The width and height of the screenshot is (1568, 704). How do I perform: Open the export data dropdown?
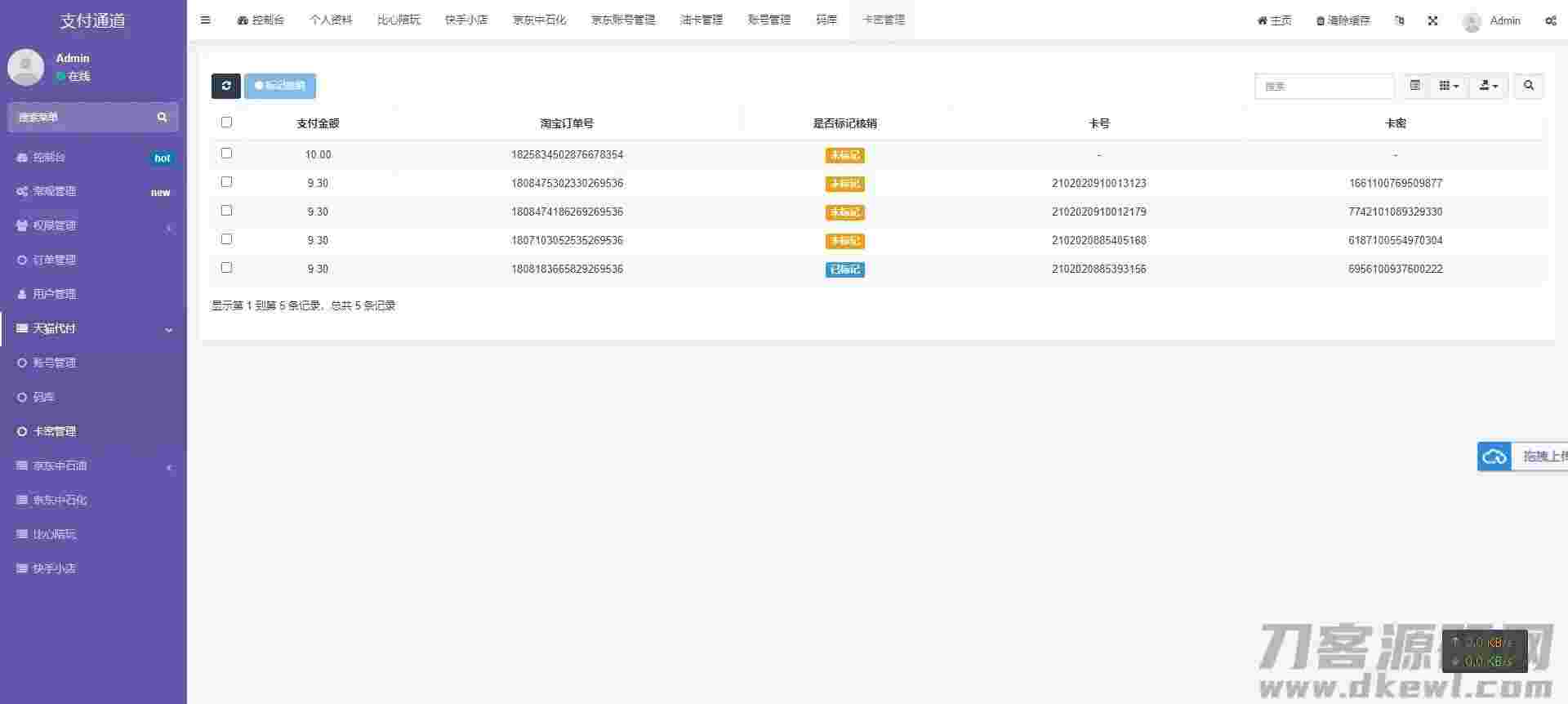point(1488,86)
